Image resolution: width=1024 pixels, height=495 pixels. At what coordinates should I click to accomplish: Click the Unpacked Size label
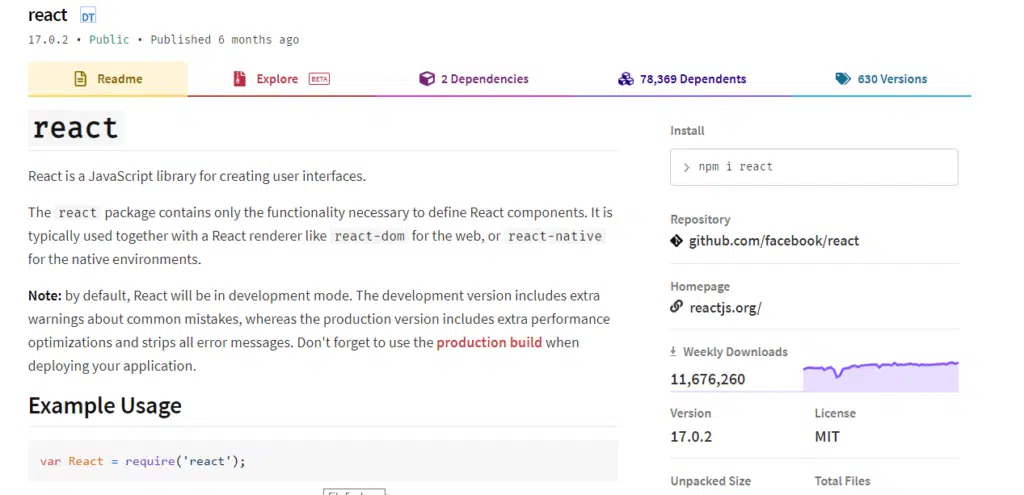point(711,481)
